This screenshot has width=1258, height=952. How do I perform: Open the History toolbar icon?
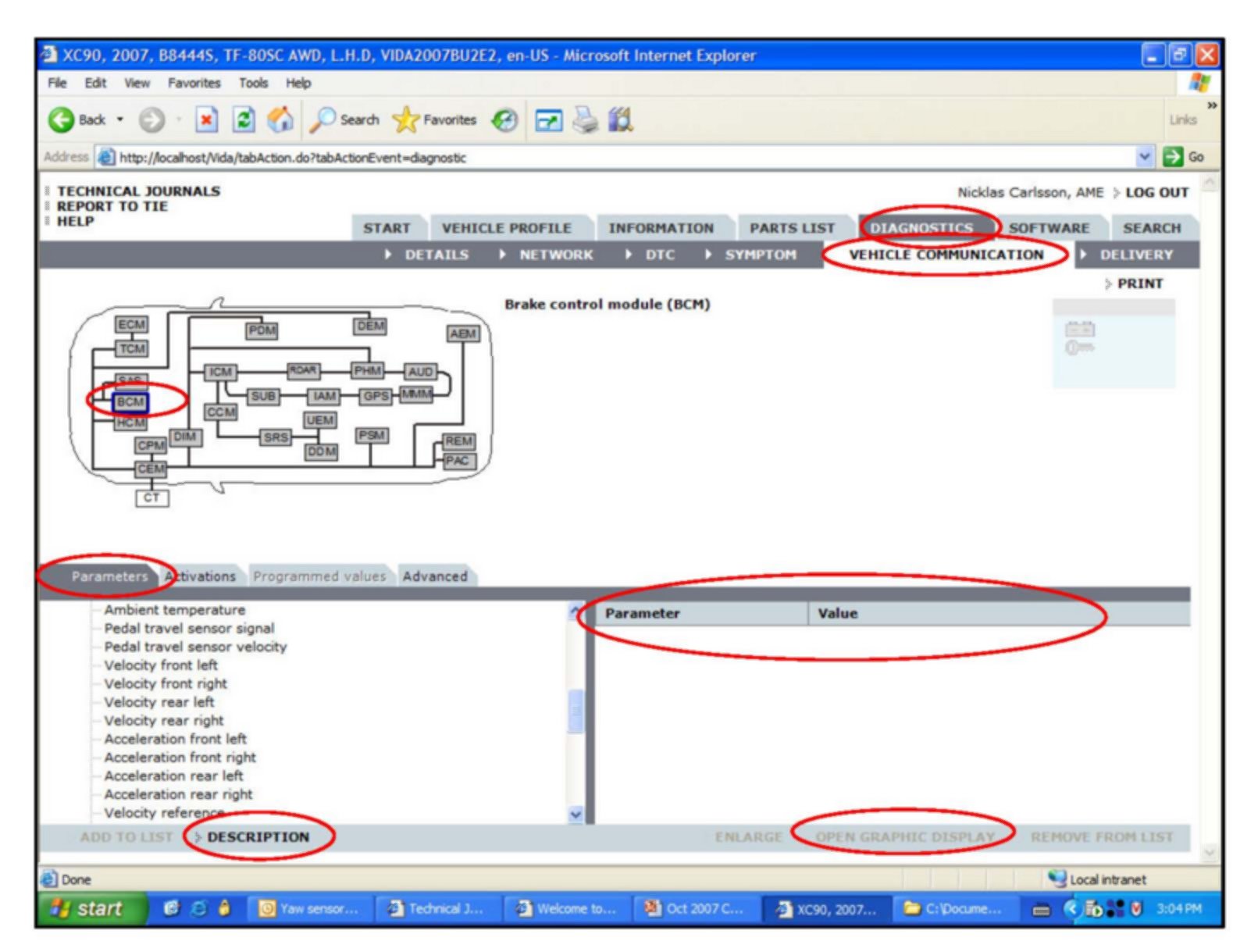click(504, 119)
